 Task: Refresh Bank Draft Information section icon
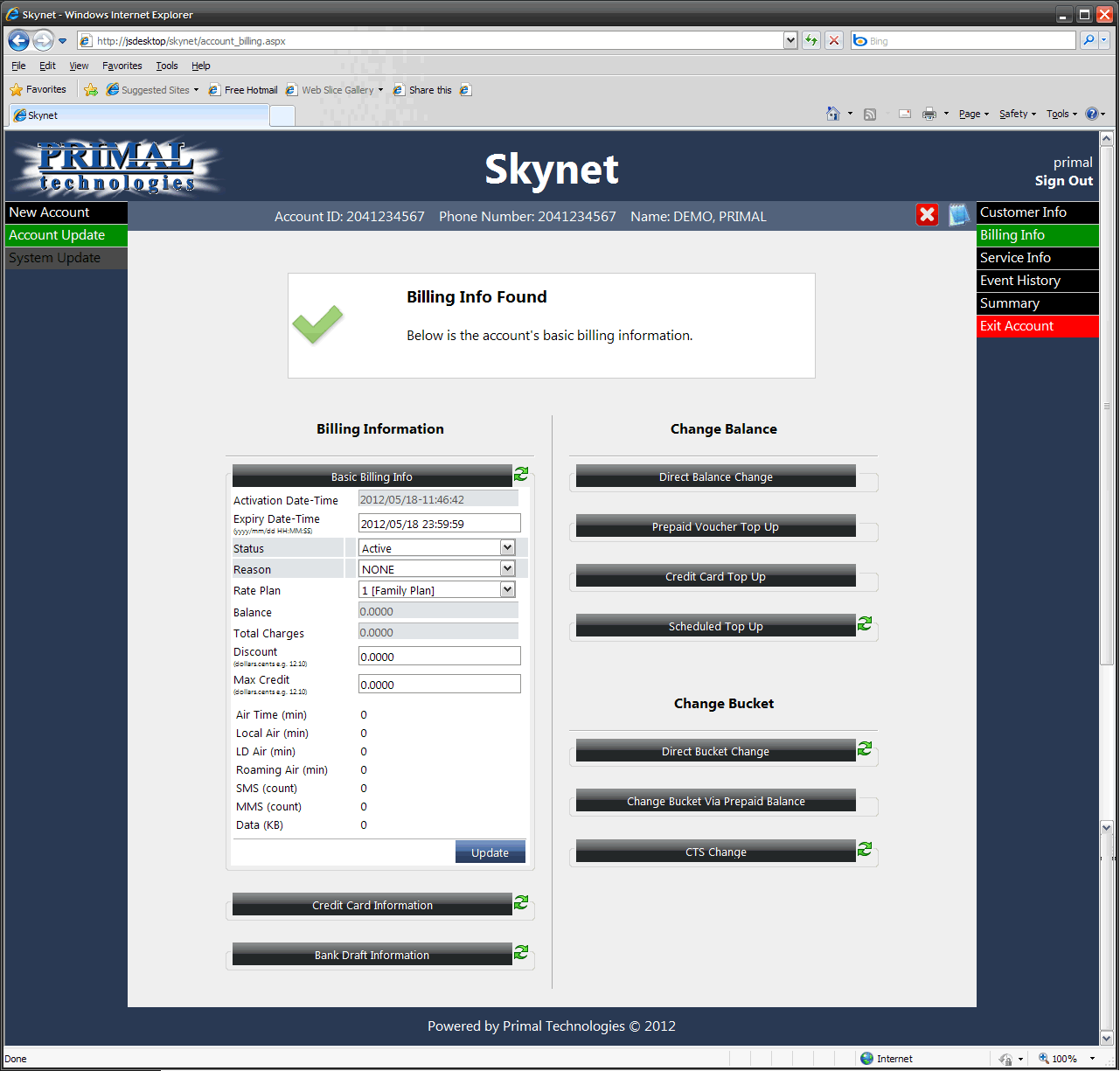[x=521, y=952]
